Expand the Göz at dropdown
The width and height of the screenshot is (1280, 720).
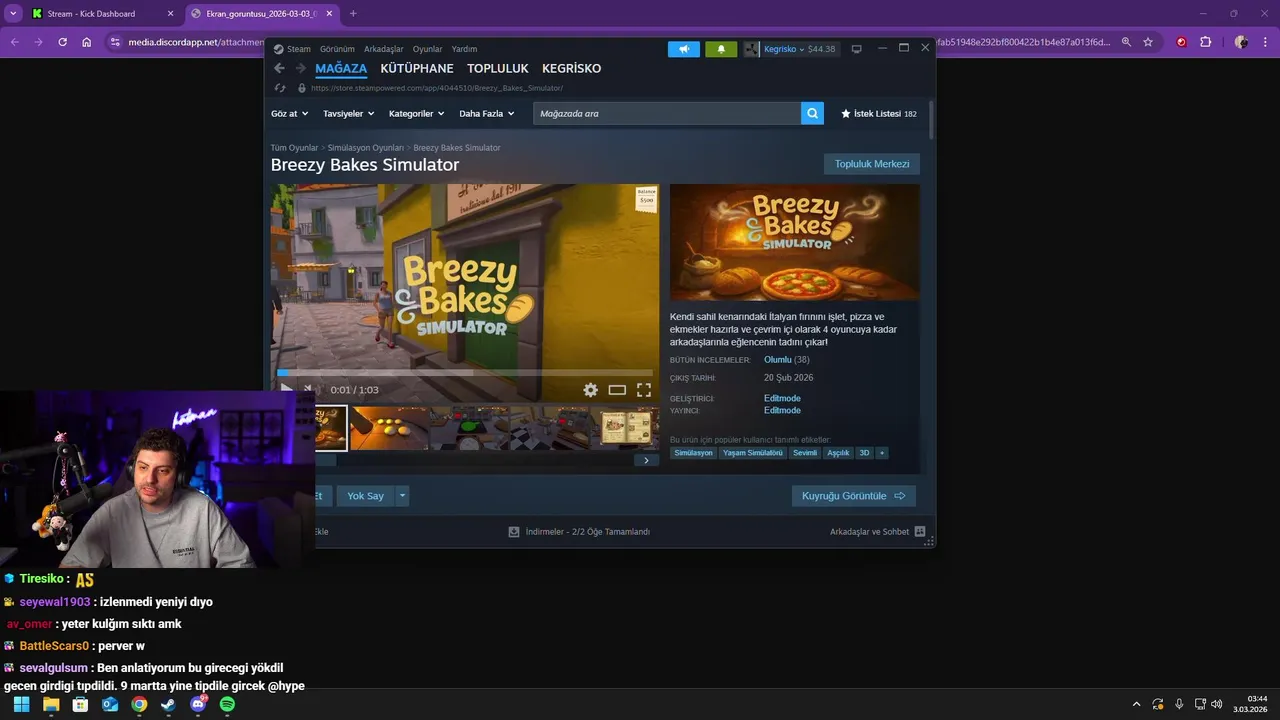pyautogui.click(x=289, y=113)
